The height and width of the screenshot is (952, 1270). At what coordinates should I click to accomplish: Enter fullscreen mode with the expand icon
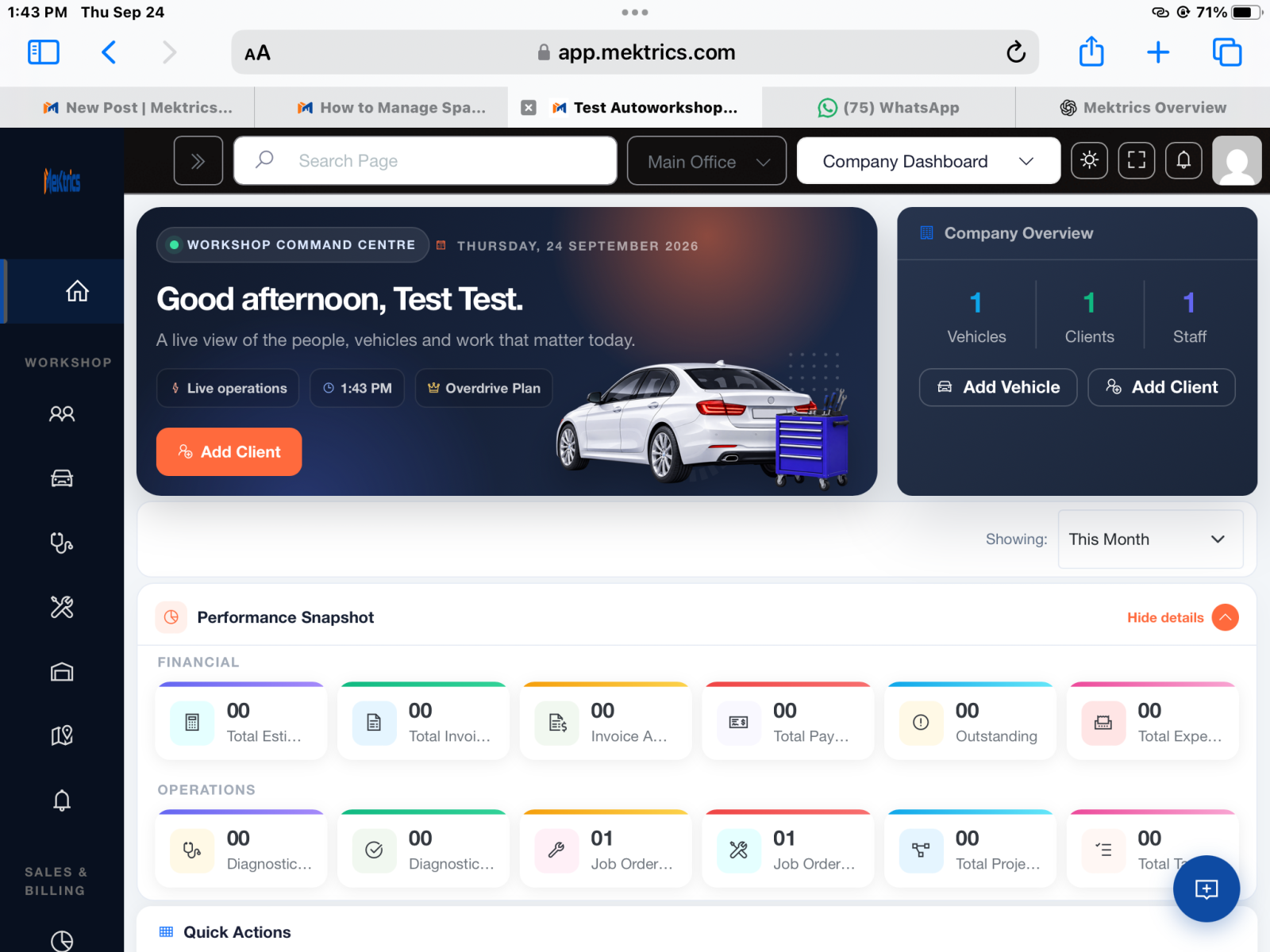tap(1137, 160)
